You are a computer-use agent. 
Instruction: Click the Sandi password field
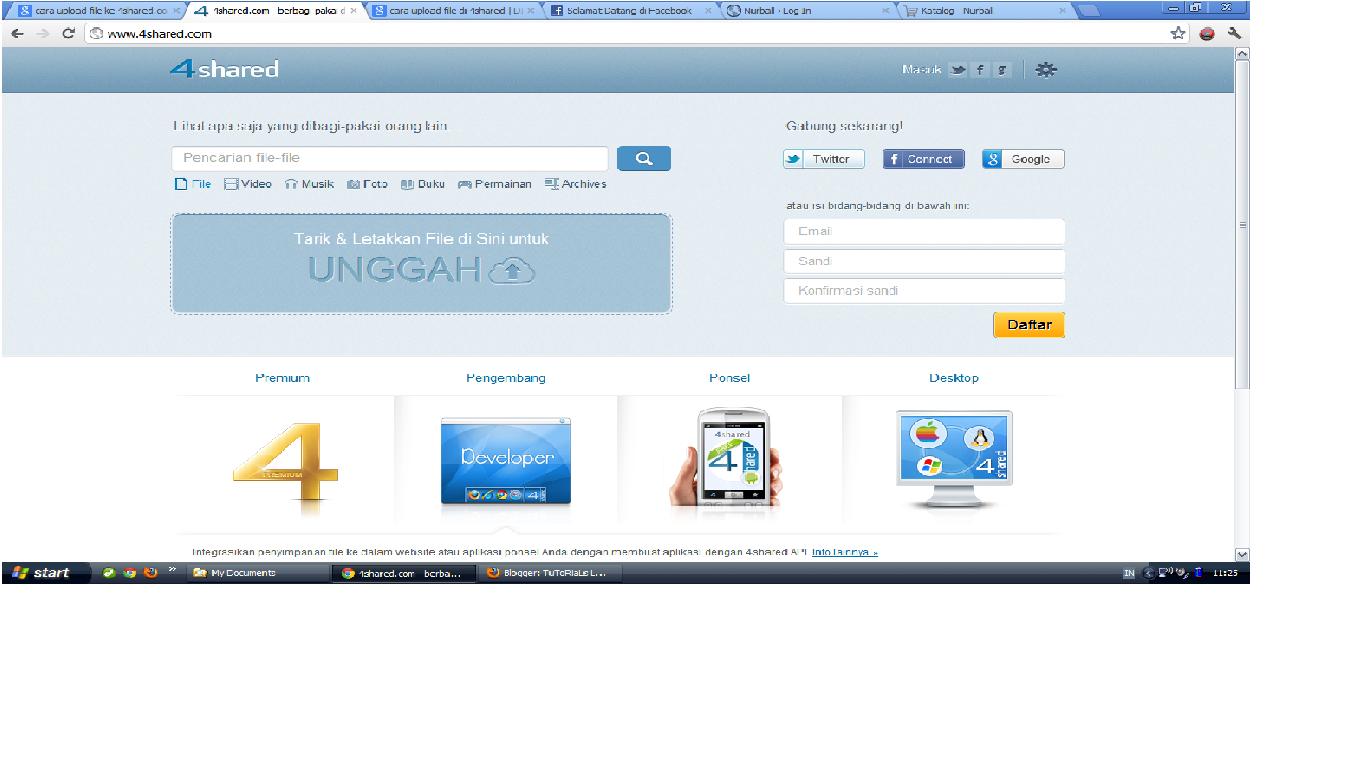tap(924, 261)
